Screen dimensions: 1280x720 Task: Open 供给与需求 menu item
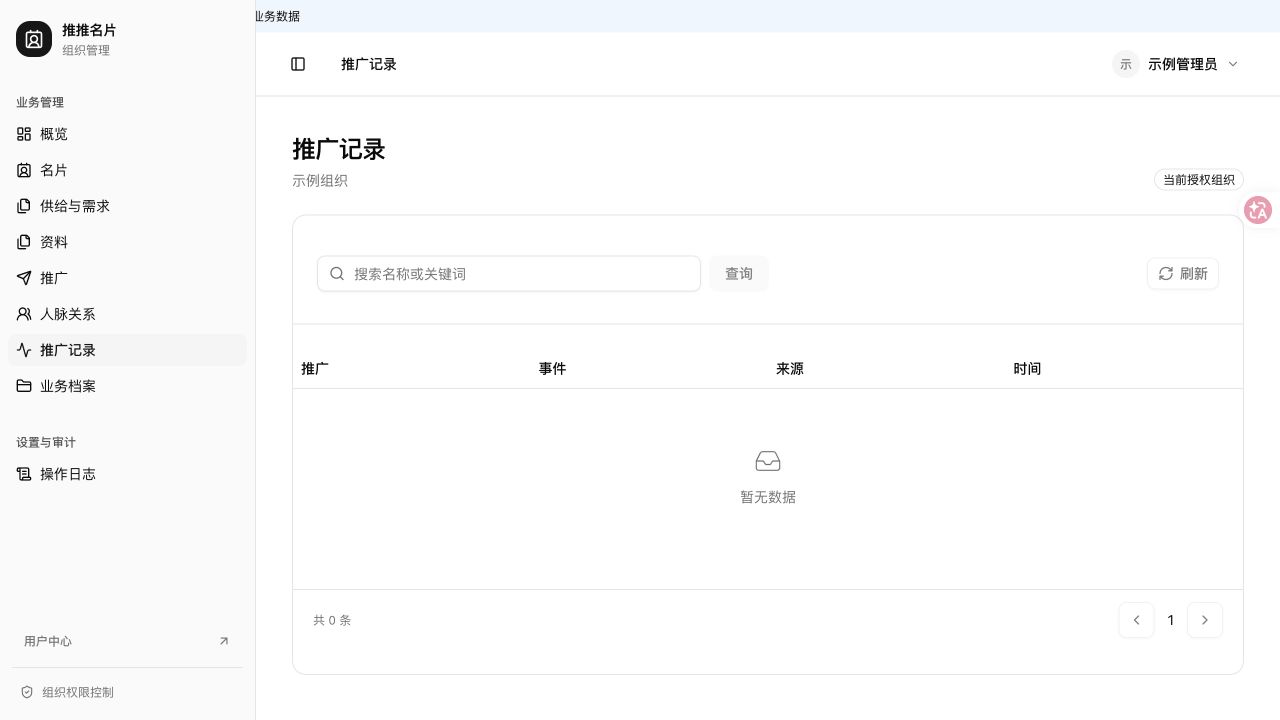point(127,206)
